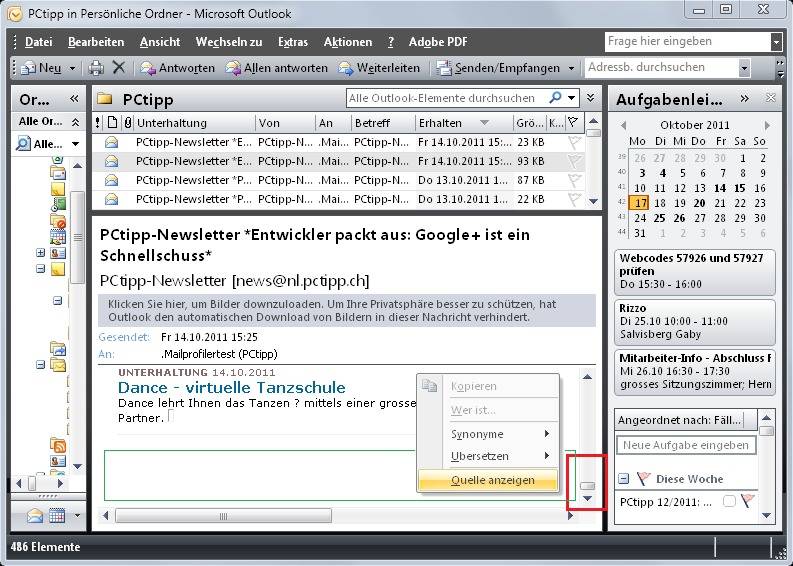Viewport: 793px width, 566px height.
Task: Sort messages by the Von column
Action: point(285,123)
